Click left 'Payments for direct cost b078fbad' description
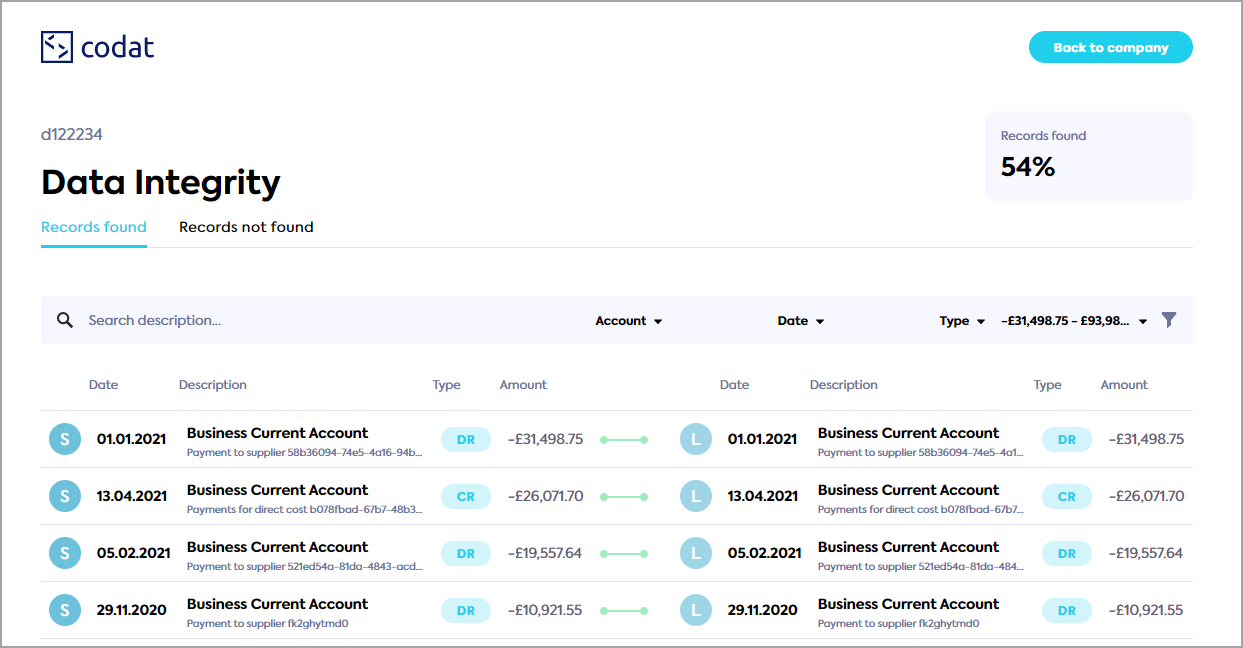This screenshot has width=1243, height=648. [x=305, y=510]
